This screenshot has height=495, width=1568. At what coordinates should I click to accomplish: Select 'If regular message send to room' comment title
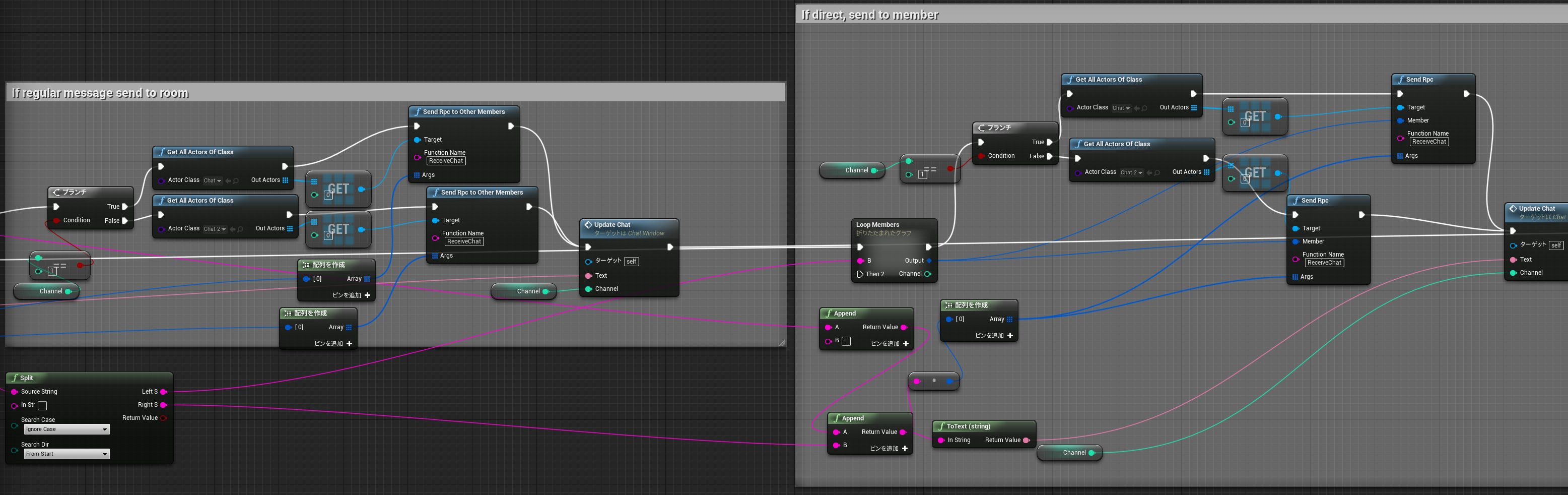[x=100, y=93]
